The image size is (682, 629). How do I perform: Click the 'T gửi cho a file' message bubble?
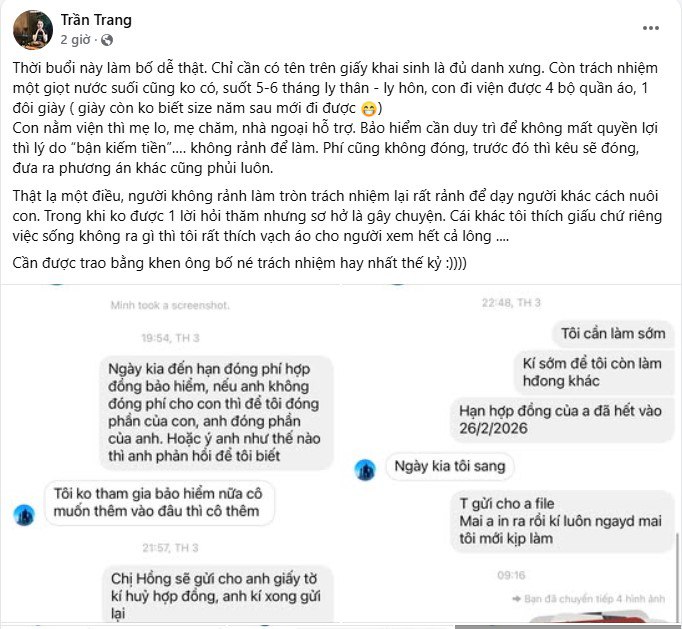[x=562, y=521]
